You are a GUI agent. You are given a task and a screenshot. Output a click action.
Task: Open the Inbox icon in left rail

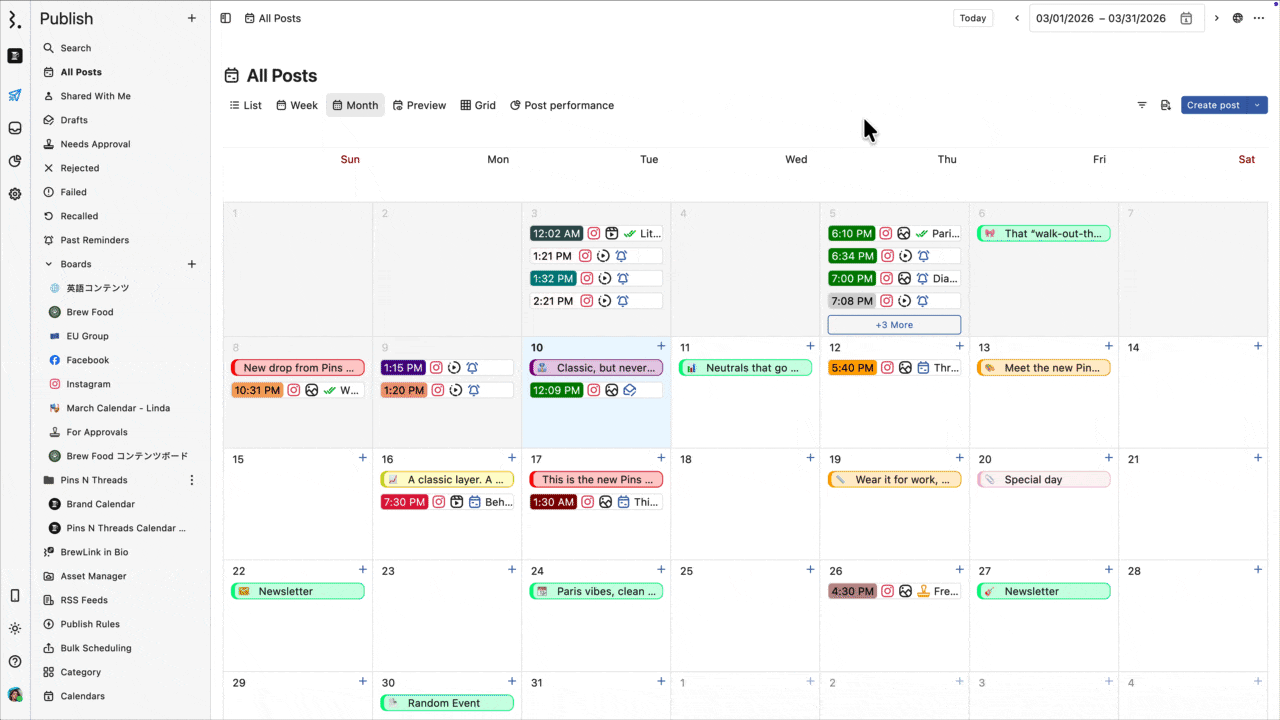15,128
